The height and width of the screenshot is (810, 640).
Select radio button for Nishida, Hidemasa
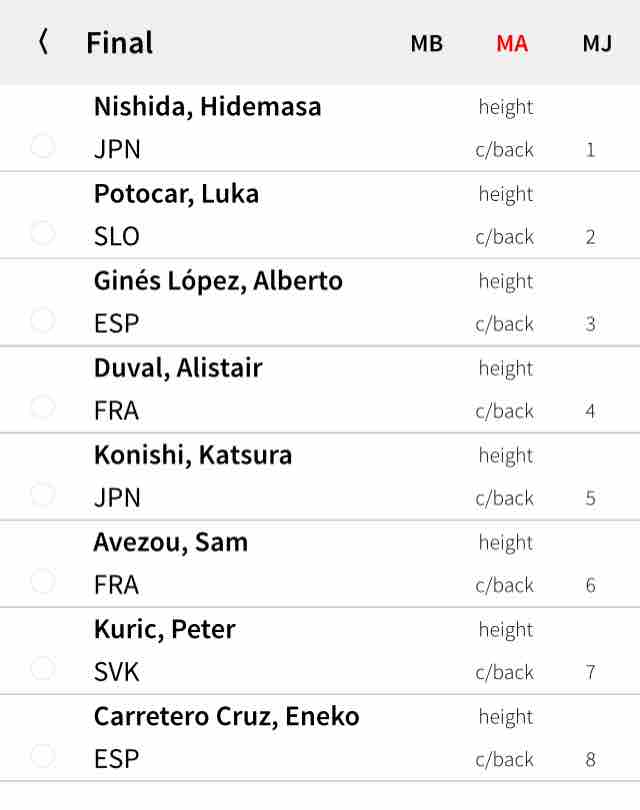43,146
